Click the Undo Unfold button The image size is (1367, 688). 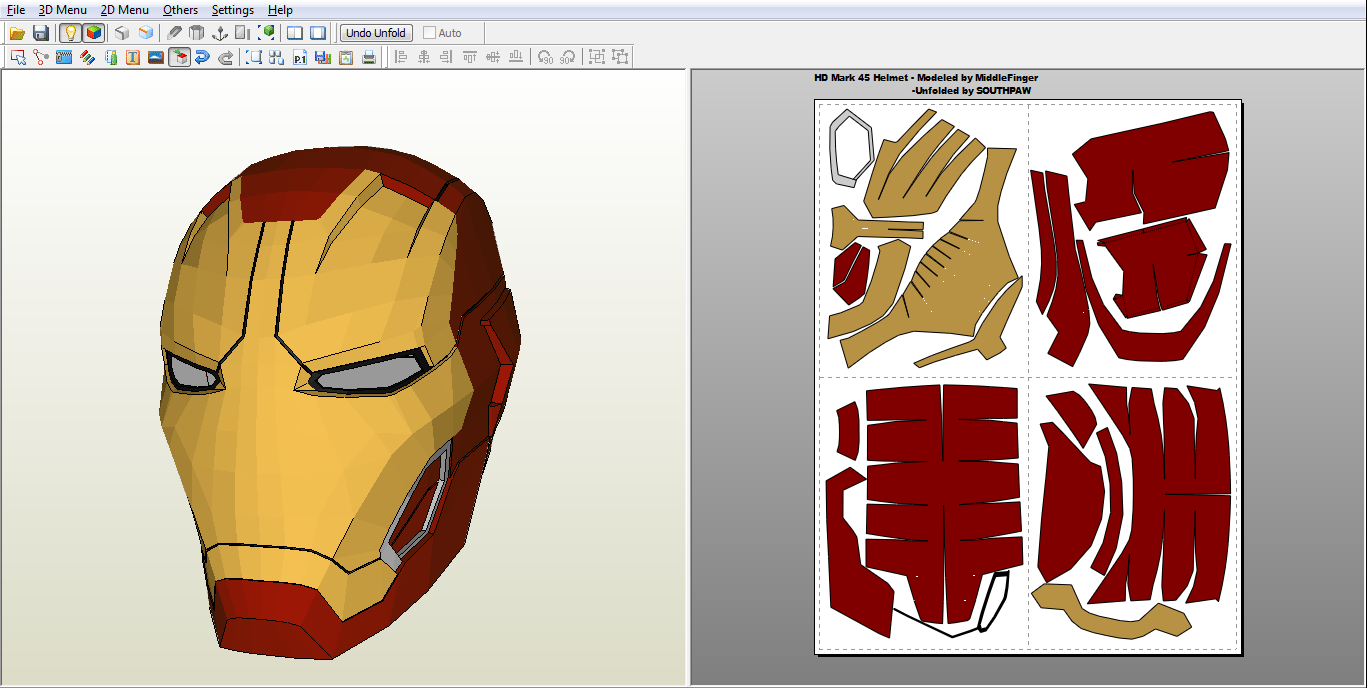(x=376, y=33)
